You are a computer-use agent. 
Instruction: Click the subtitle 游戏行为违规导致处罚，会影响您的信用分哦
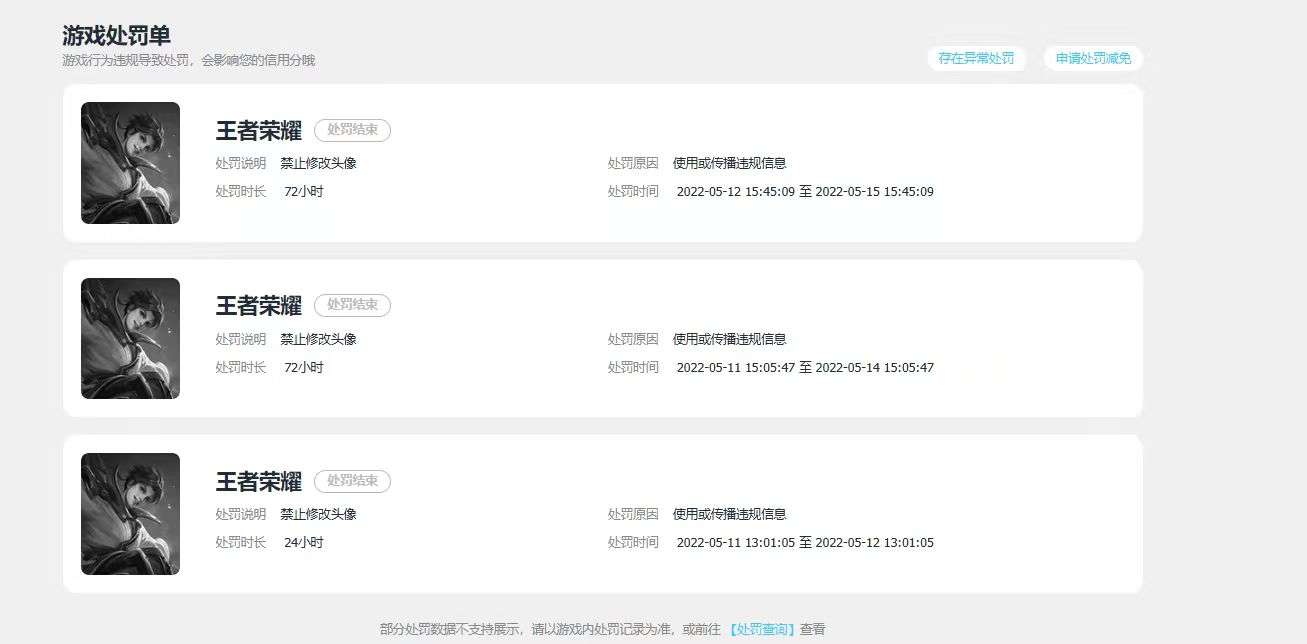(x=188, y=60)
